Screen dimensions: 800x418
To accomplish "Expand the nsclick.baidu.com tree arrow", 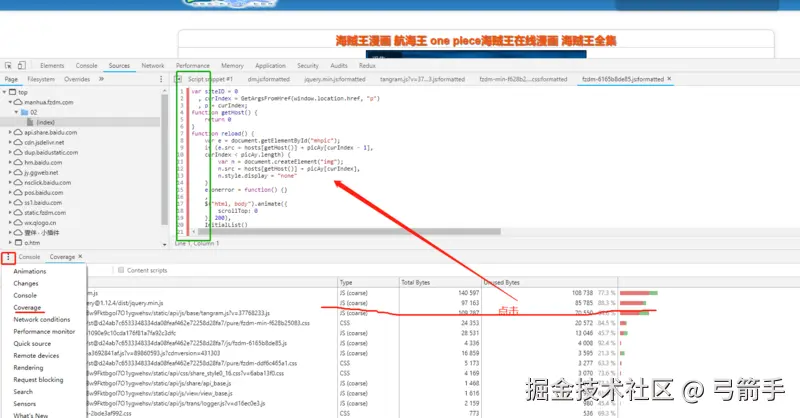I will [10, 182].
